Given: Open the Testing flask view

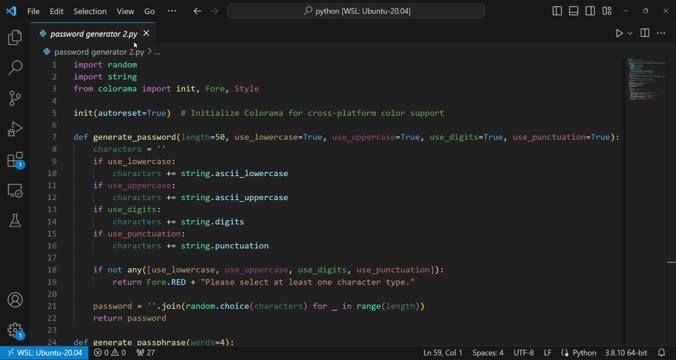Looking at the screenshot, I should tap(15, 221).
